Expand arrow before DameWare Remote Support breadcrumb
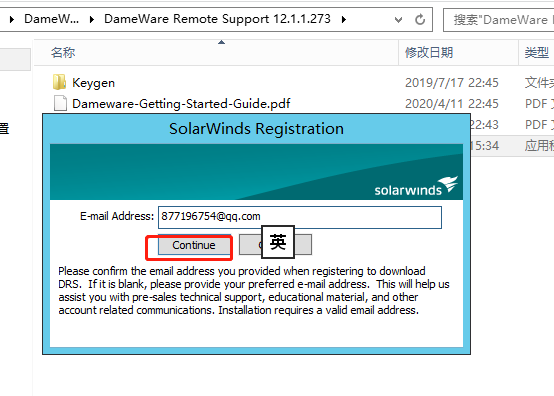This screenshot has width=554, height=396. coord(92,19)
